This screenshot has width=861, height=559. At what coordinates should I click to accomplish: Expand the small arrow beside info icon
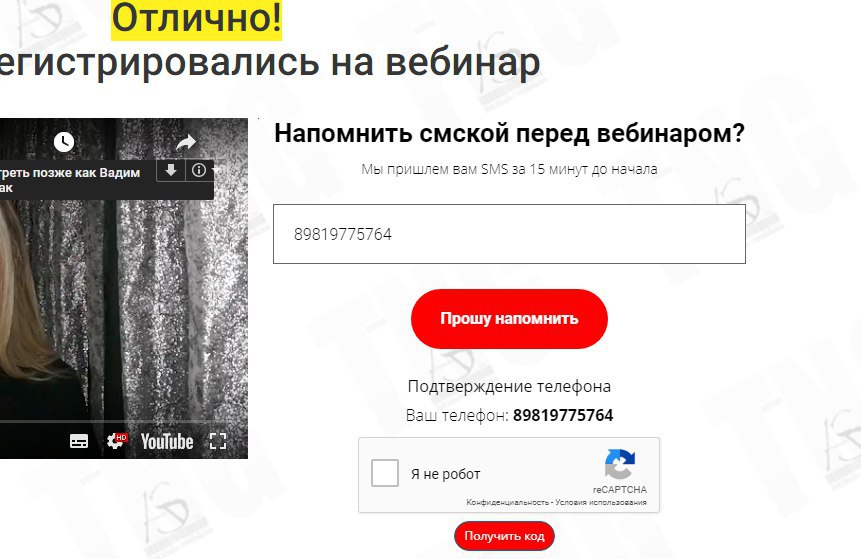(216, 170)
